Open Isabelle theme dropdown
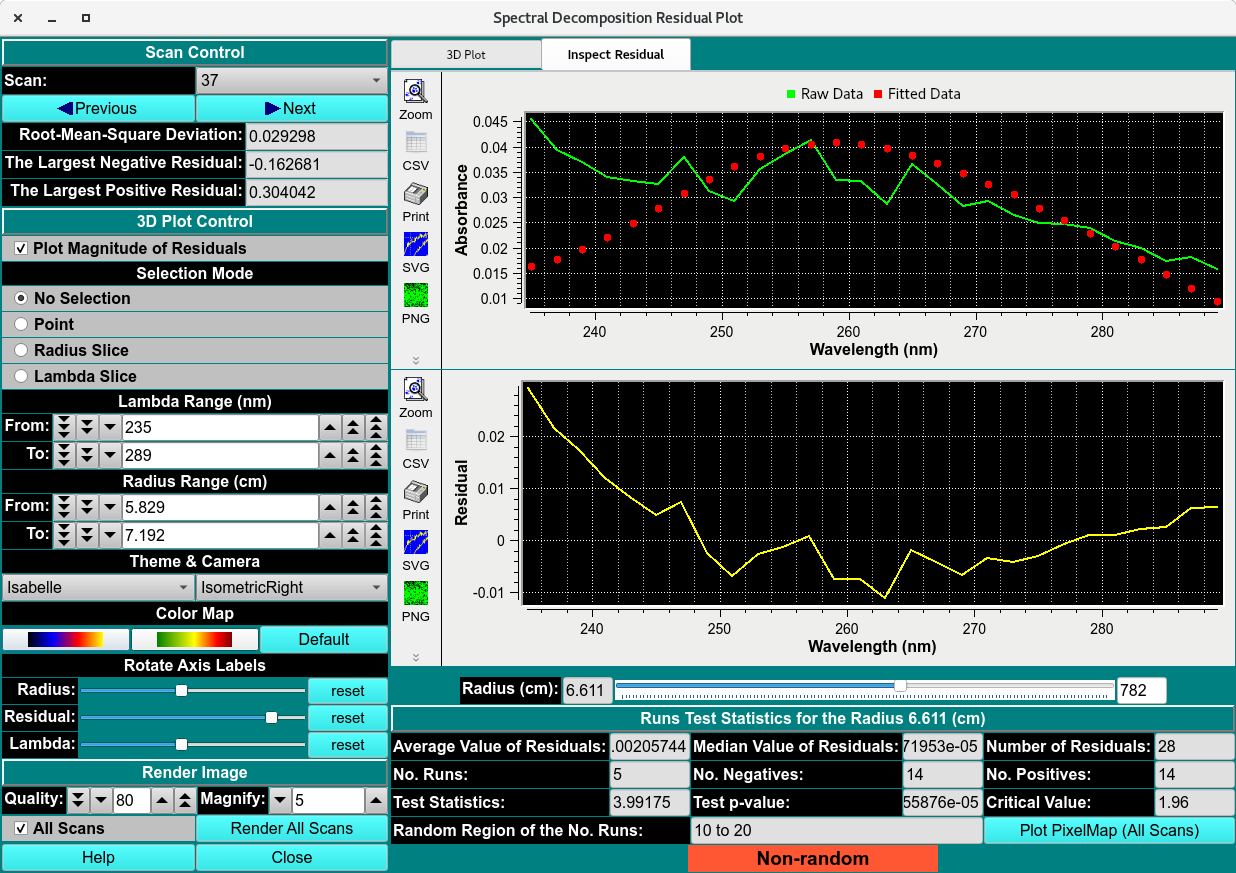Viewport: 1236px width, 873px height. point(98,587)
